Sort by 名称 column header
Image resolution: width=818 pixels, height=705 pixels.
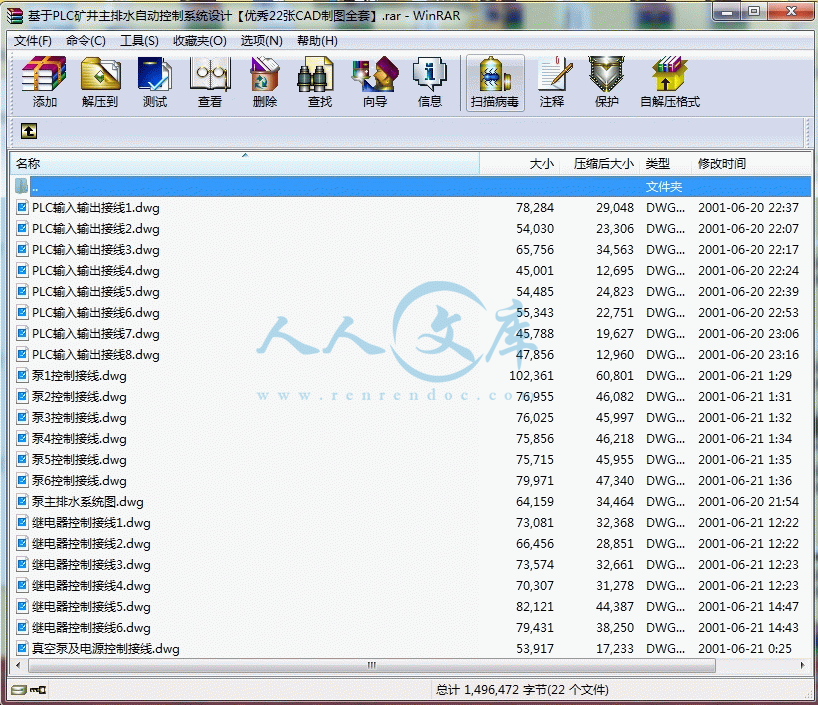pyautogui.click(x=245, y=164)
